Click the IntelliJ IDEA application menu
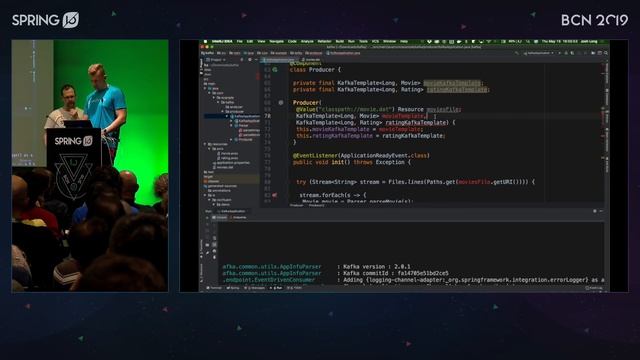The image size is (640, 360). [222, 42]
